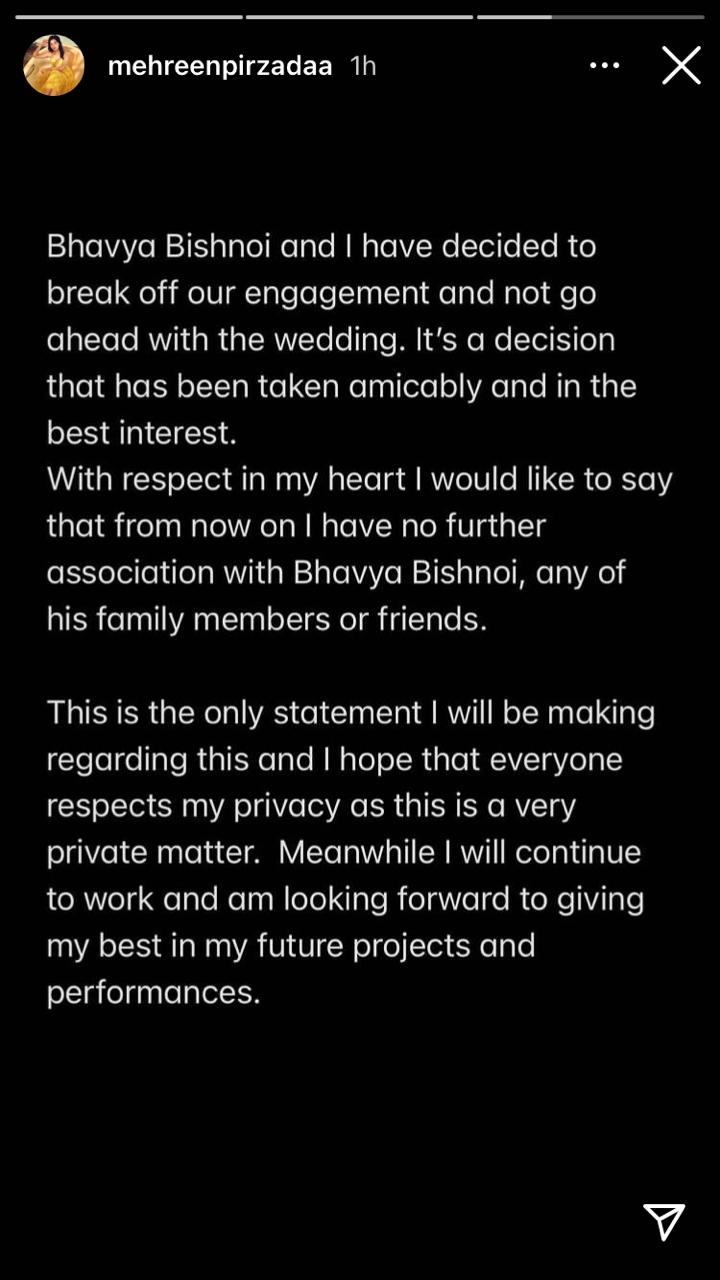720x1280 pixels.
Task: Click the "my best in my future projects" line
Action: (x=291, y=945)
